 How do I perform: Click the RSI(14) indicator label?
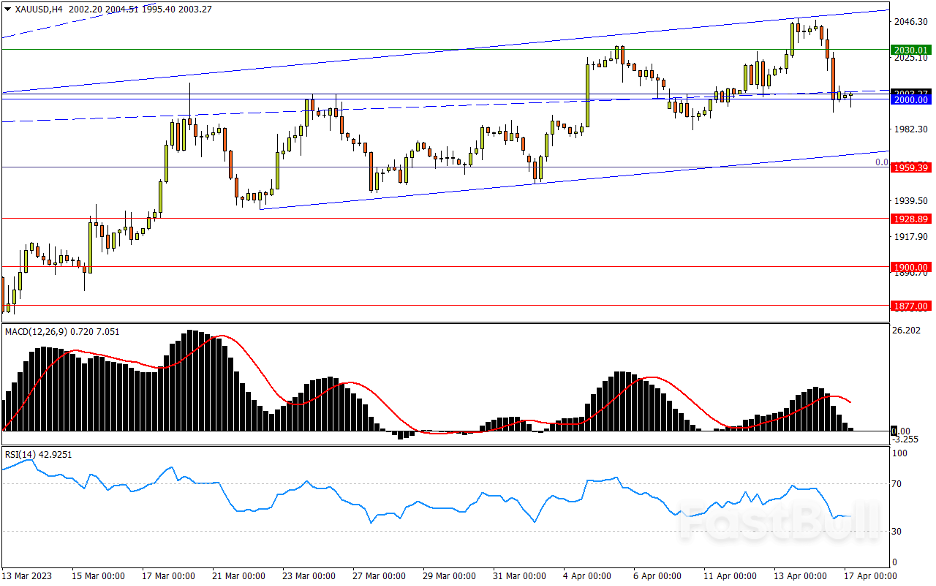click(x=21, y=456)
